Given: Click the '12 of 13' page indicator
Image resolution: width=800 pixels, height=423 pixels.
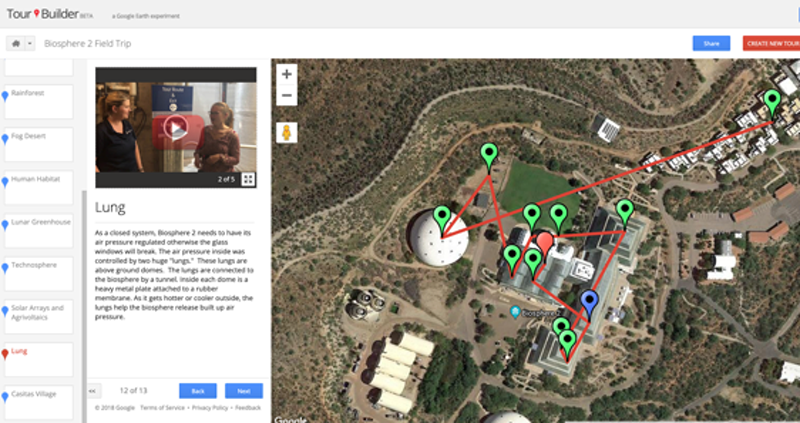Looking at the screenshot, I should 133,391.
